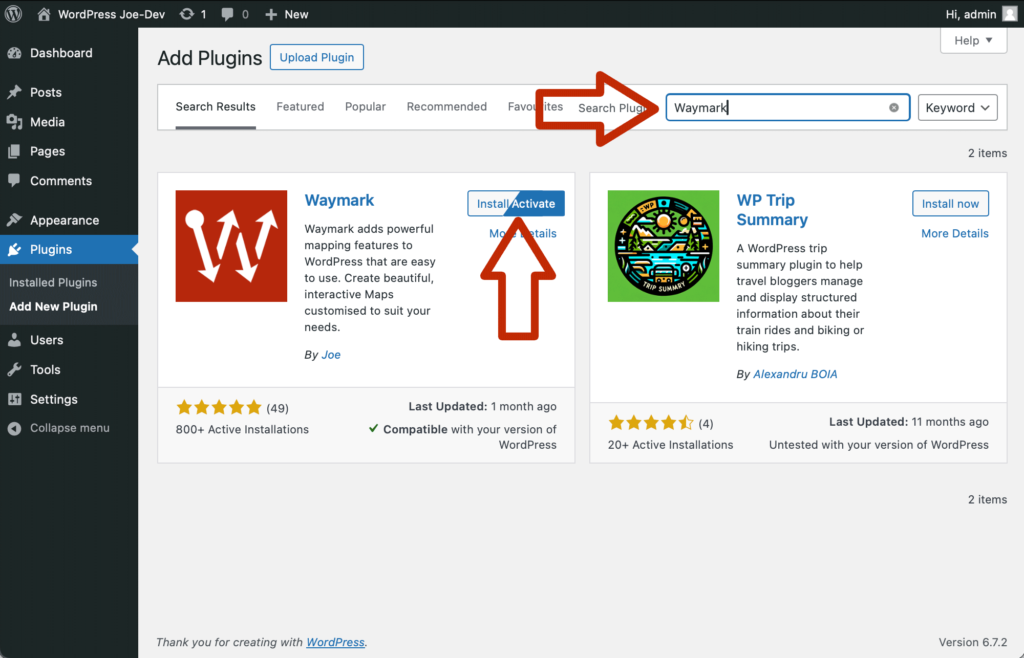This screenshot has width=1024, height=658.
Task: Open the Dashboard sidebar item
Action: click(60, 53)
